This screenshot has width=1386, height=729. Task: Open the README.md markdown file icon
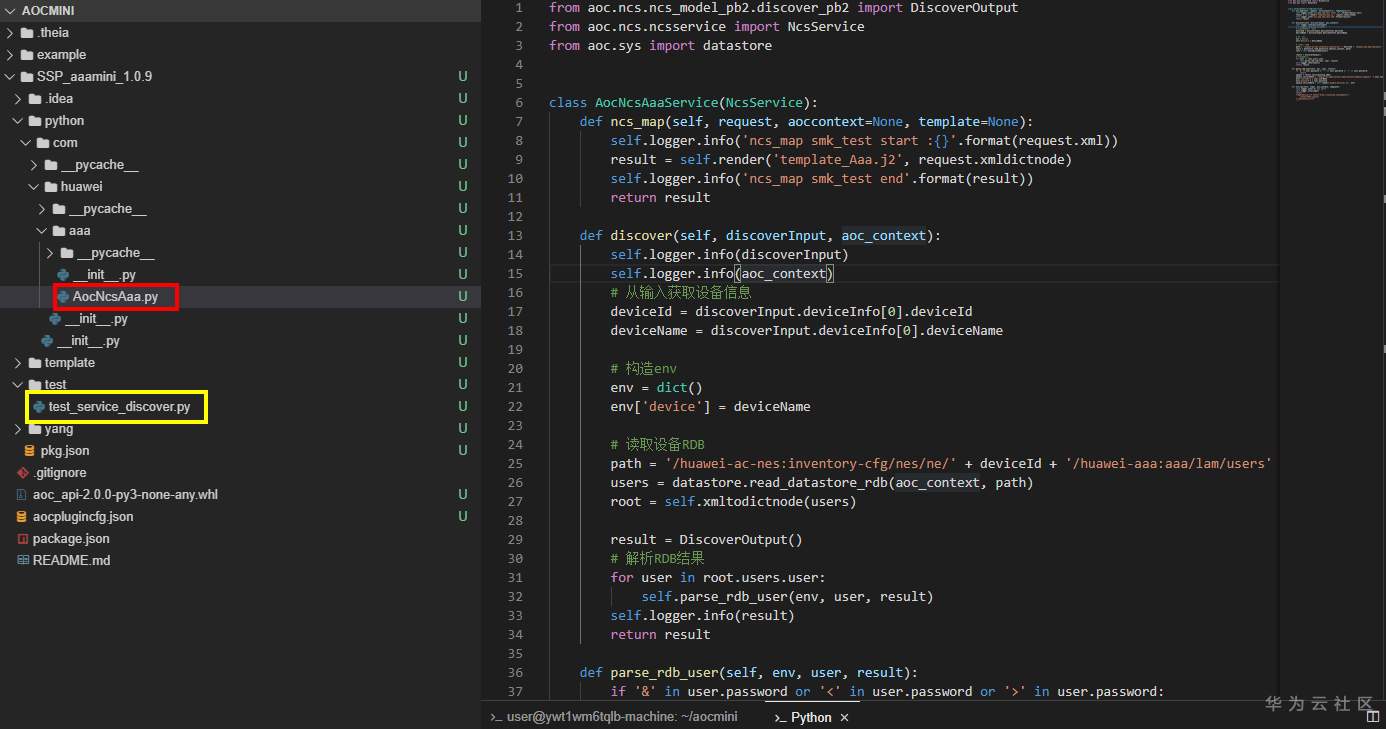23,561
